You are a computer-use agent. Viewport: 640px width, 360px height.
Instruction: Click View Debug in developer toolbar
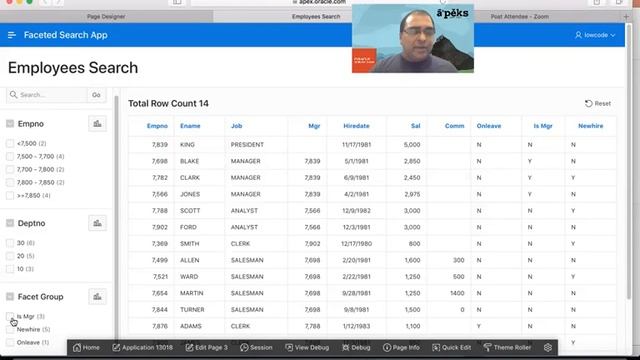pos(307,347)
